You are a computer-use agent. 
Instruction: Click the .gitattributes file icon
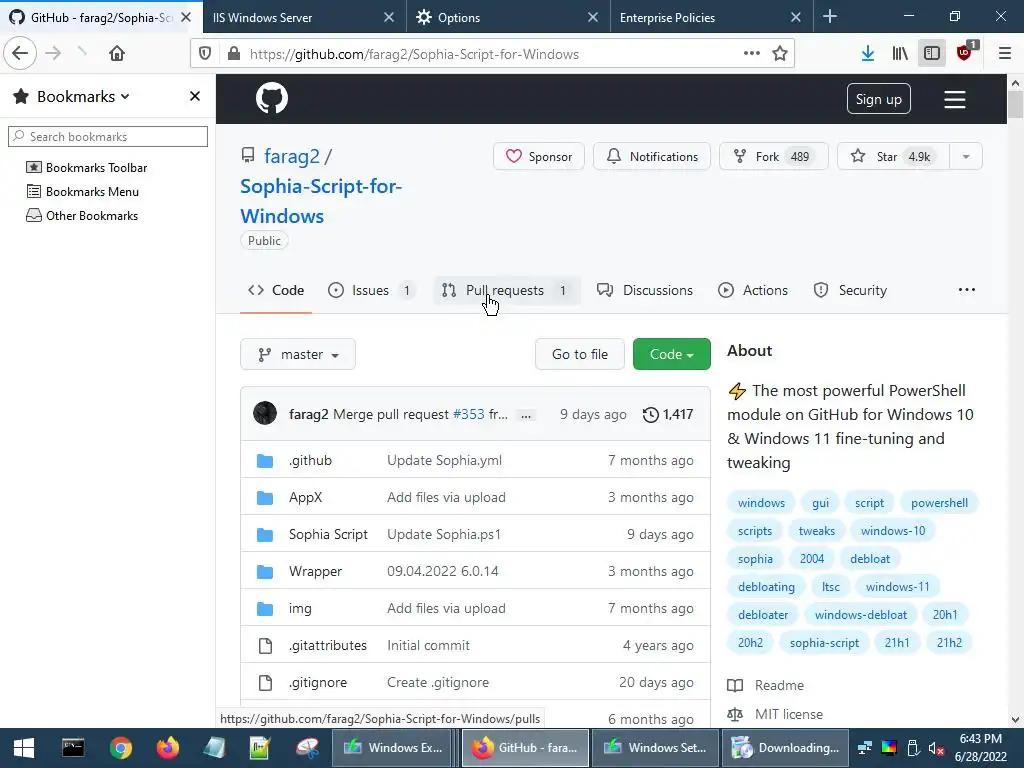click(265, 646)
